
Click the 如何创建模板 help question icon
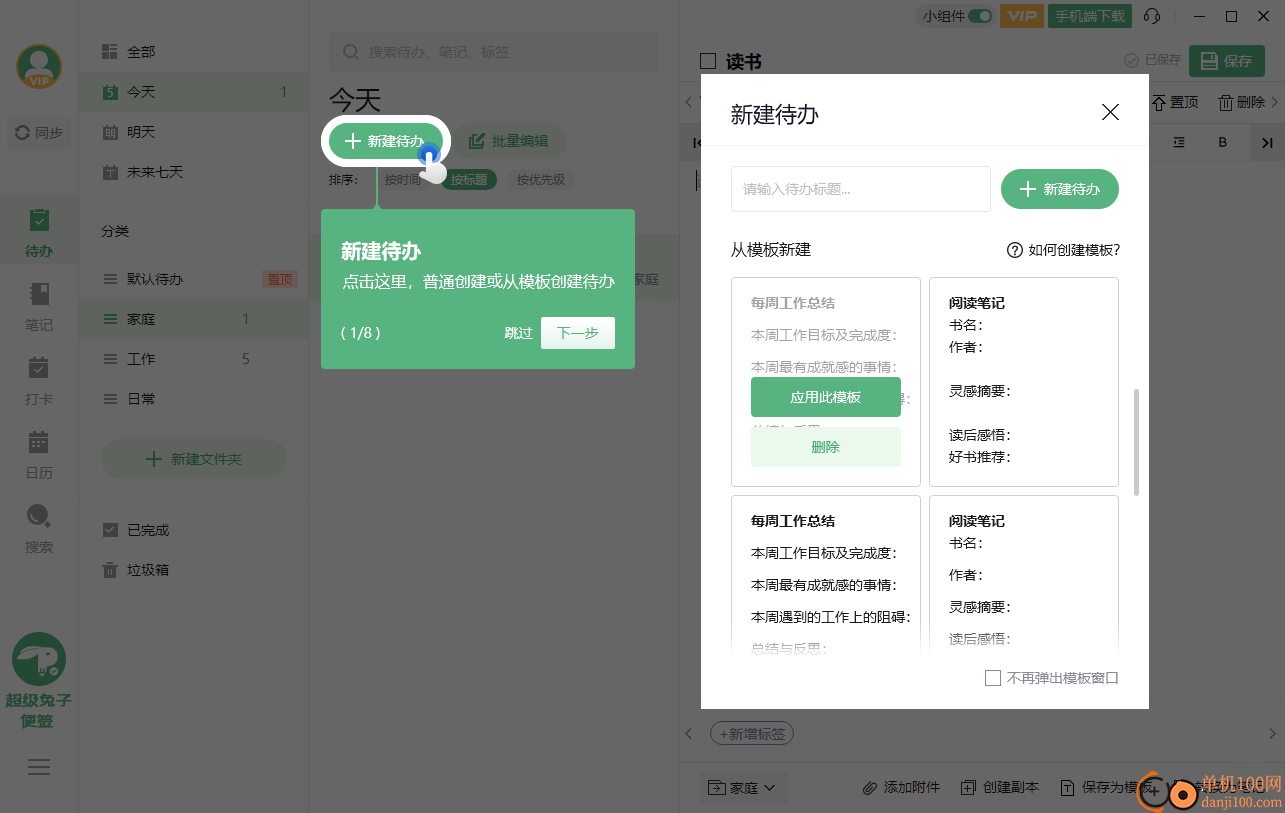point(1014,250)
